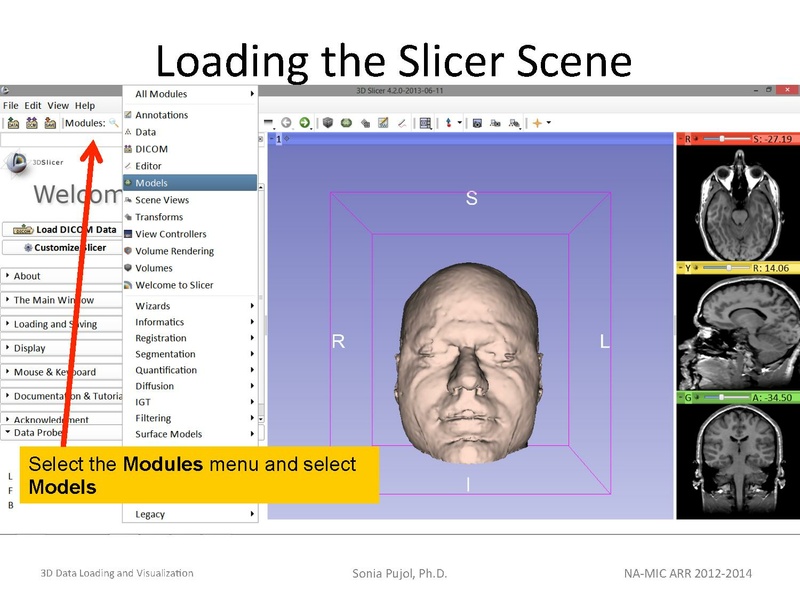Select Editor in the modules menu
This screenshot has height=600, width=800.
[190, 166]
